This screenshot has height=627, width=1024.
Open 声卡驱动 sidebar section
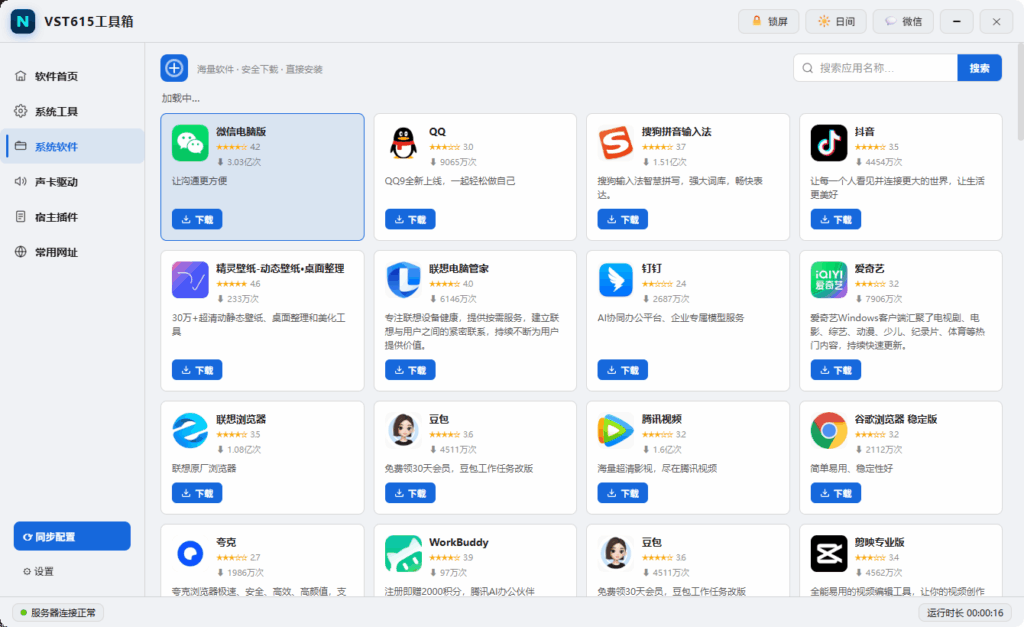[72, 182]
